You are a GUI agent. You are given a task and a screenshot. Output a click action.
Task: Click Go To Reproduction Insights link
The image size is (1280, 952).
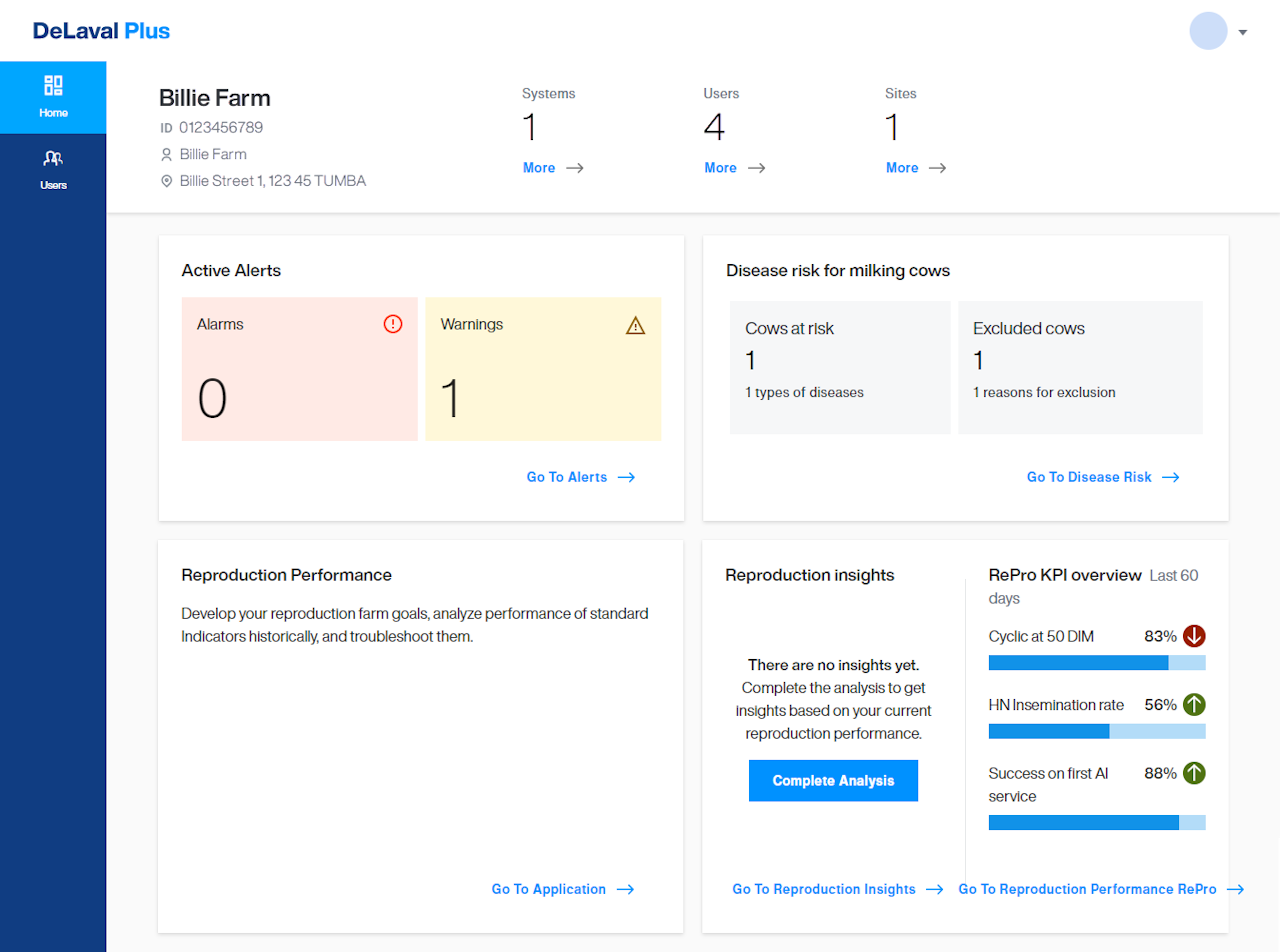837,889
